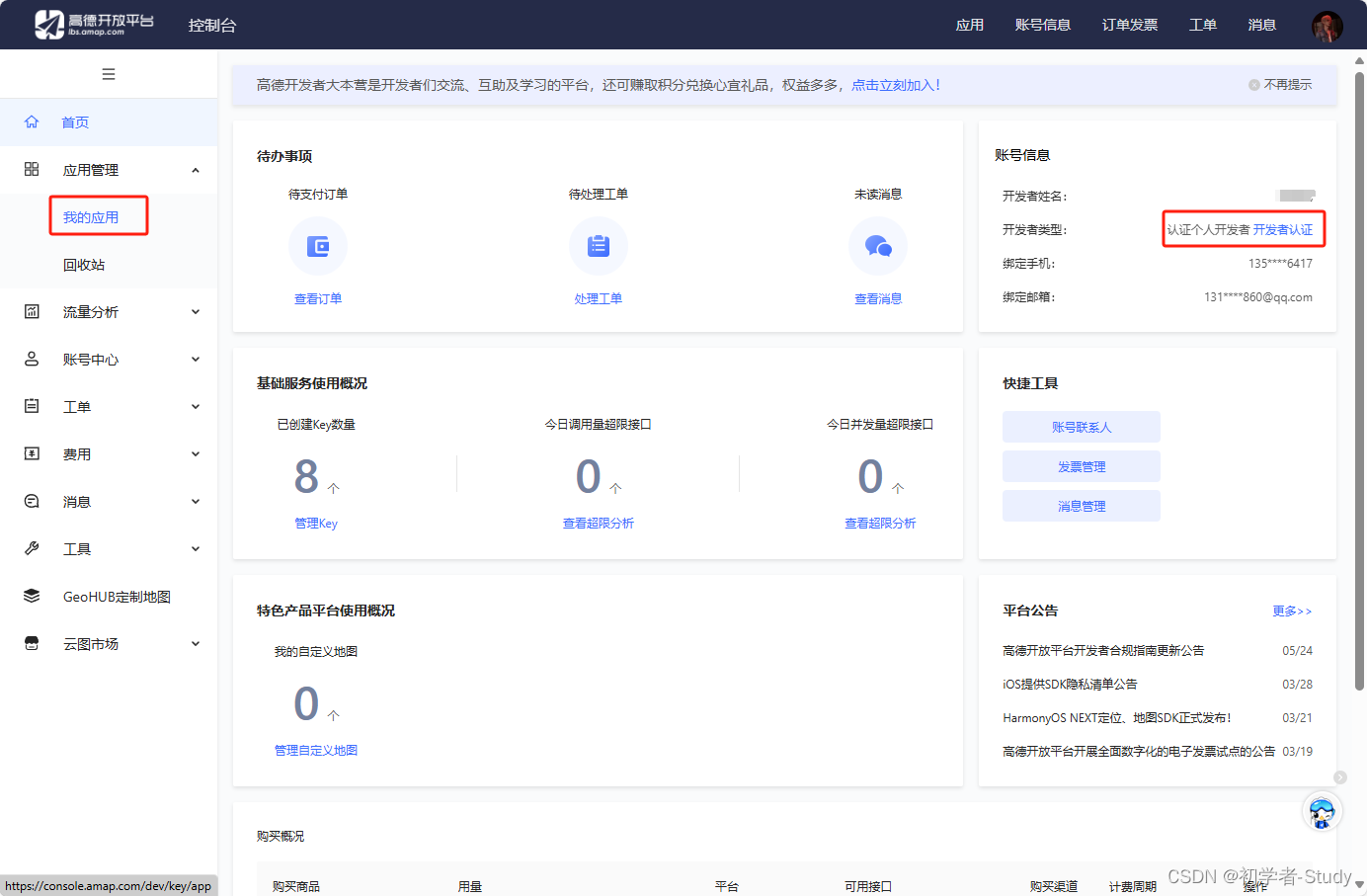Click the page vertical scrollbar
1367x896 pixels.
click(1360, 380)
